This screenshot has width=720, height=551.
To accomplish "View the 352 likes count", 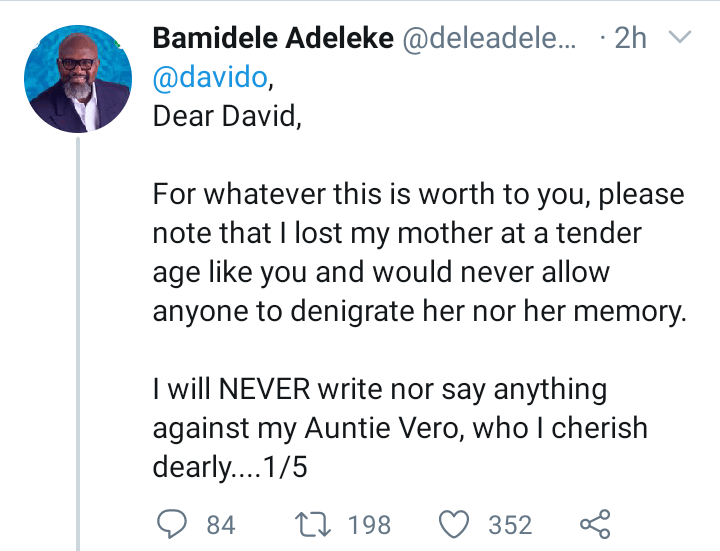I will coord(510,525).
